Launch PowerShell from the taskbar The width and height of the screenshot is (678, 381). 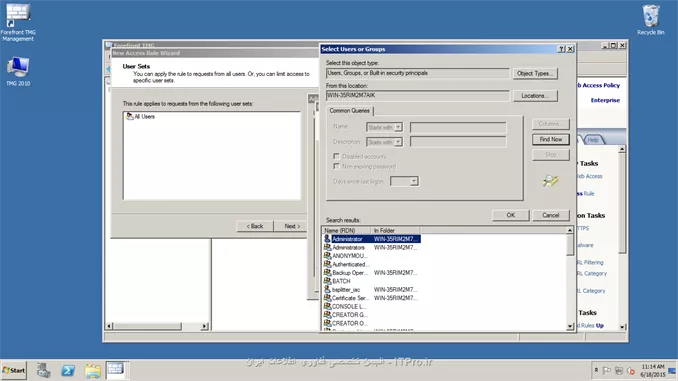pos(68,371)
